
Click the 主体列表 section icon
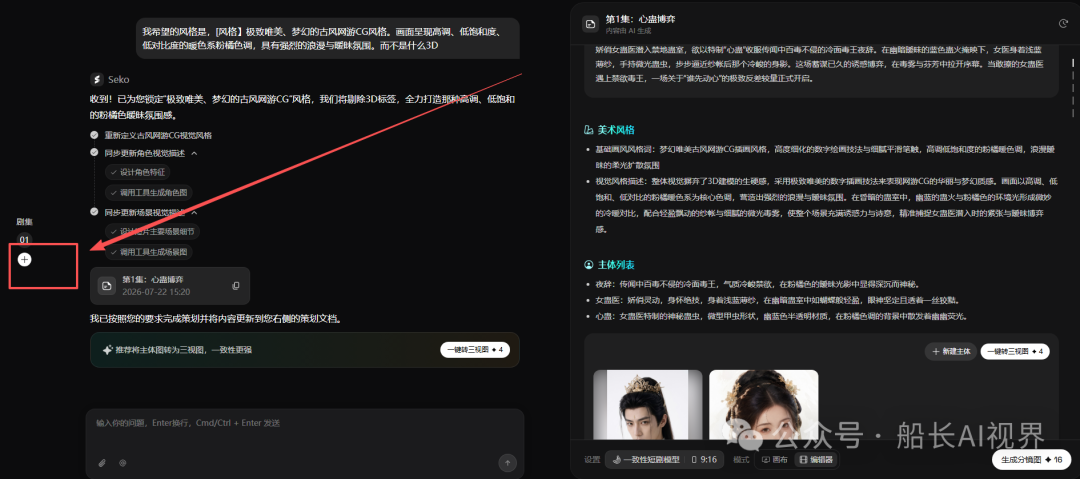(x=588, y=264)
